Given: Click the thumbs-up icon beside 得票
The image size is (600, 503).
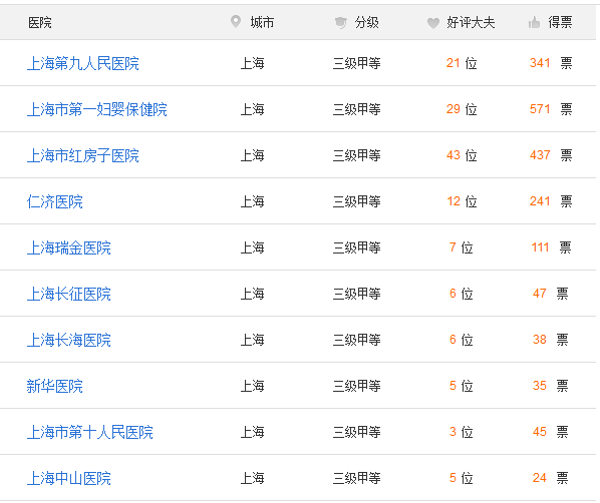Looking at the screenshot, I should (x=534, y=23).
